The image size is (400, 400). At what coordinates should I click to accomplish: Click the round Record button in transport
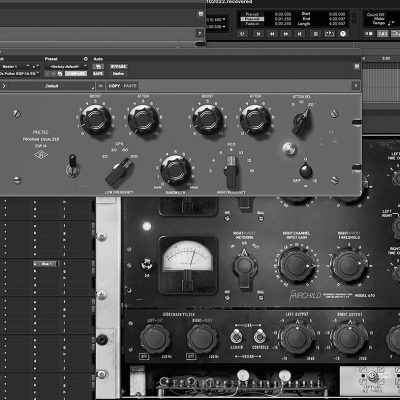[343, 34]
